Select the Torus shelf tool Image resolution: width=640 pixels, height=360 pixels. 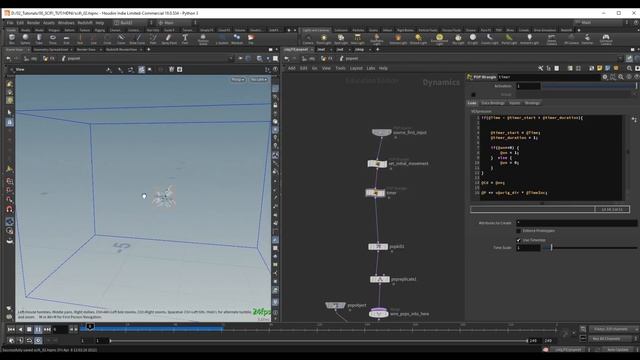[53, 39]
